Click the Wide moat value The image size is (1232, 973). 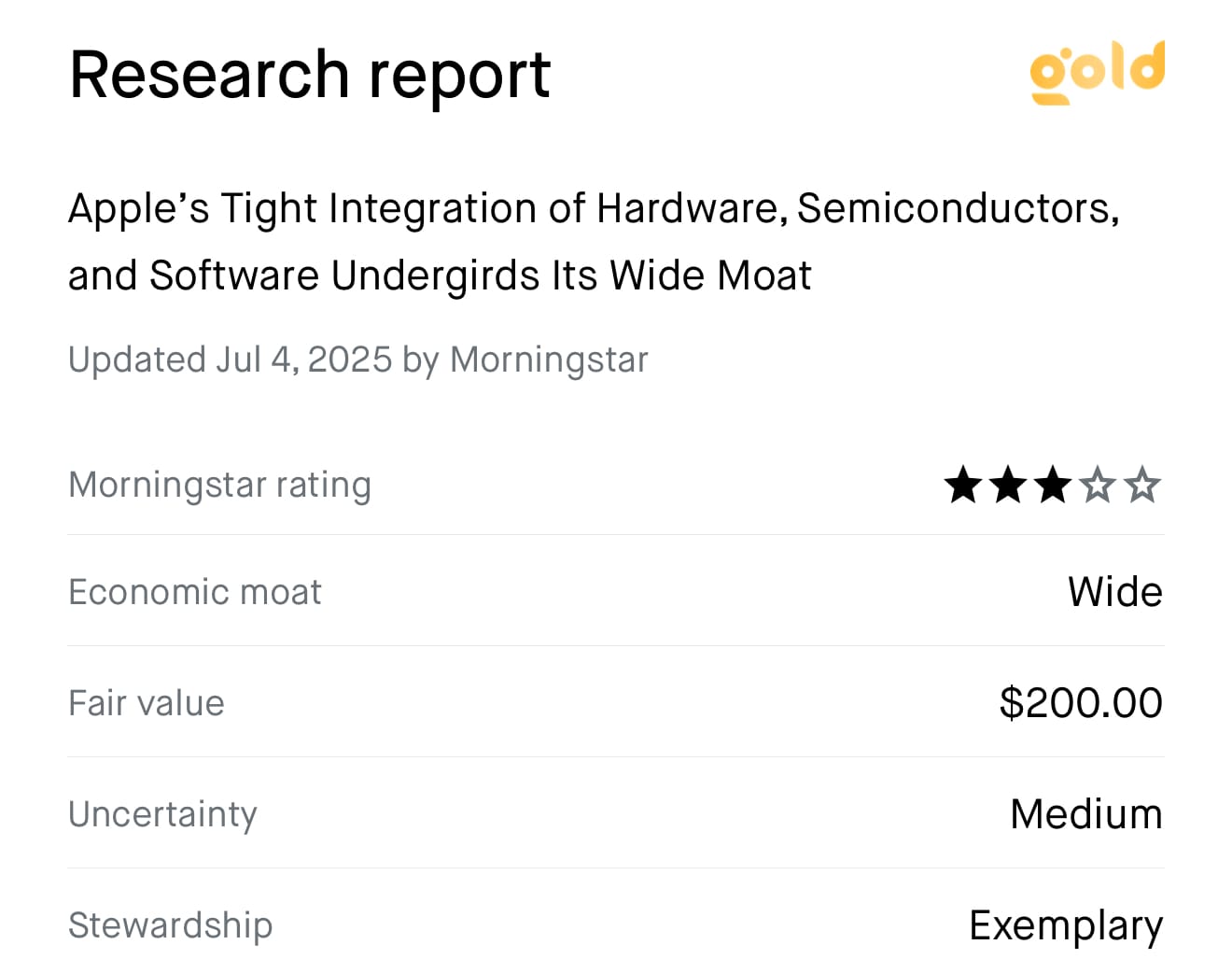click(1115, 592)
